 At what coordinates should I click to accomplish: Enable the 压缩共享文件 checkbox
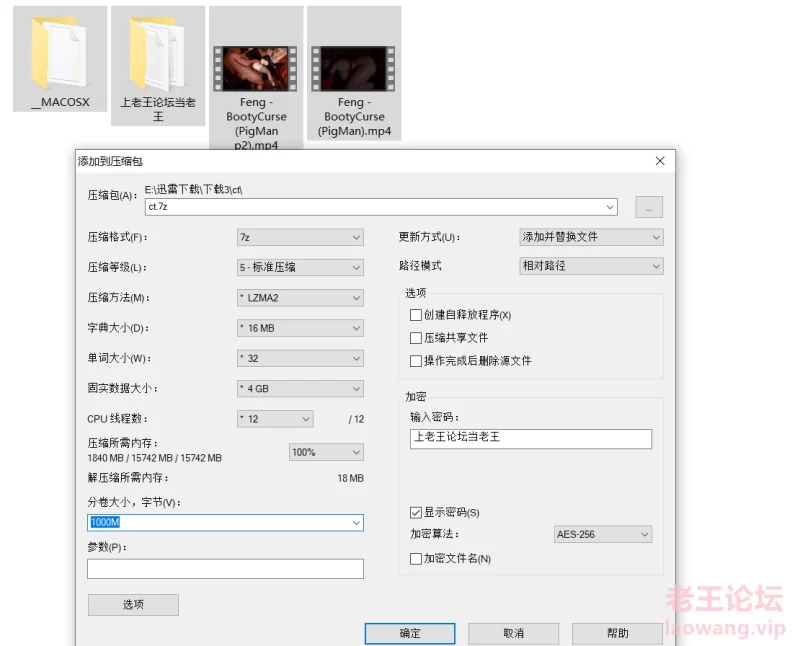tap(416, 338)
